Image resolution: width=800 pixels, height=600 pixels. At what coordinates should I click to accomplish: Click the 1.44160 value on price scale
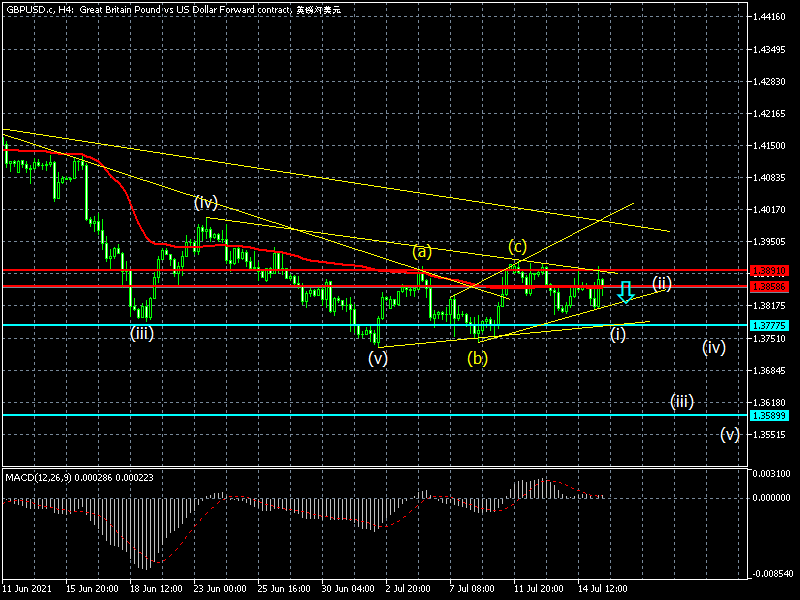pyautogui.click(x=771, y=17)
